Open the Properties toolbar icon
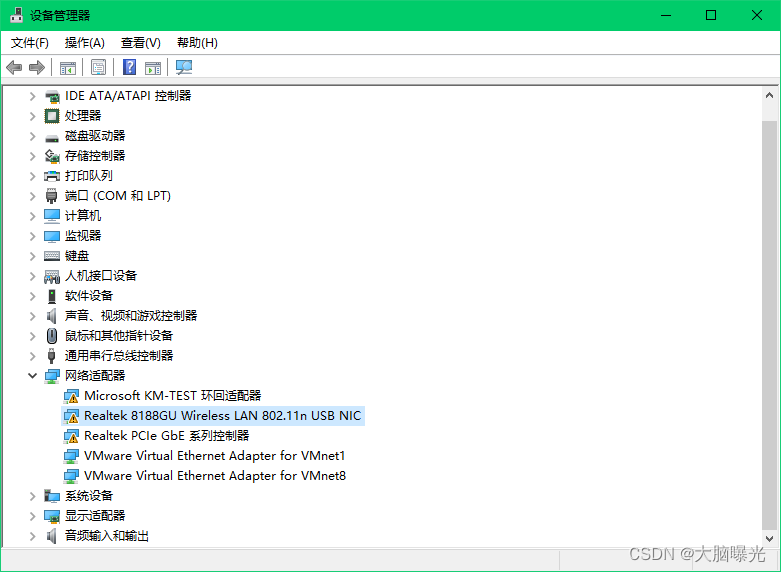781x572 pixels. point(98,67)
